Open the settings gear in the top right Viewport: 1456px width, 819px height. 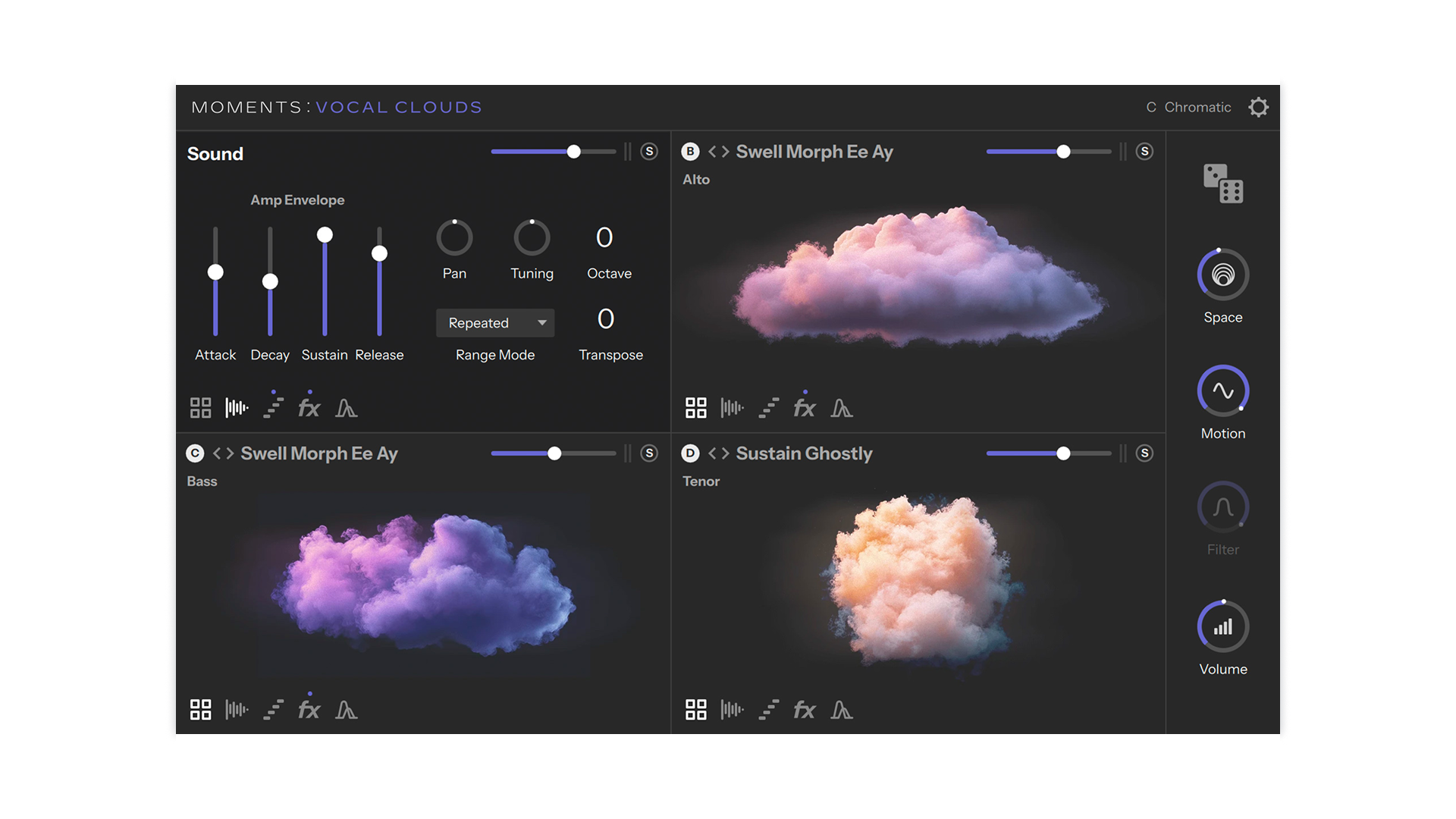[x=1258, y=107]
